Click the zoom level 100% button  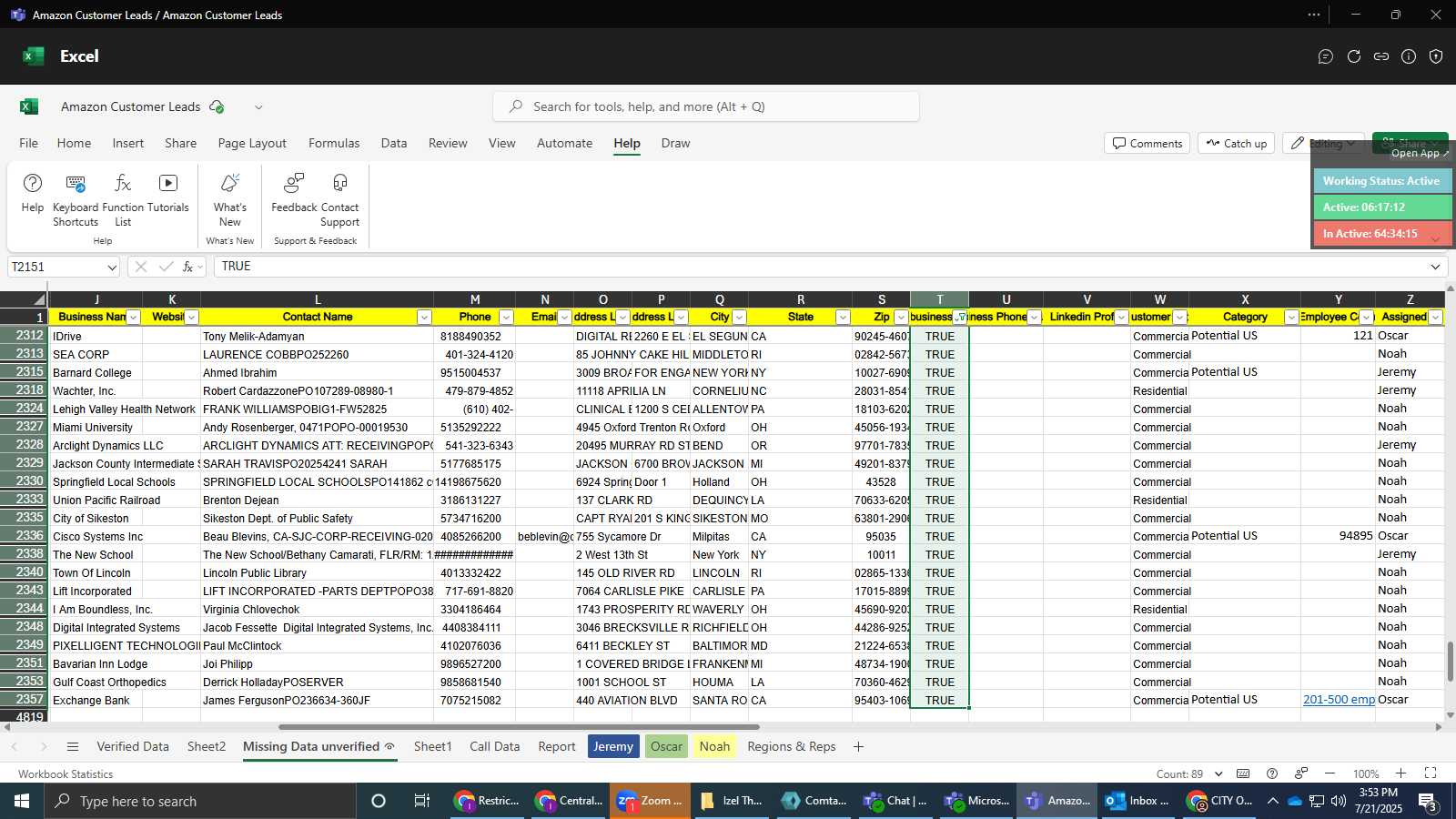tap(1366, 774)
